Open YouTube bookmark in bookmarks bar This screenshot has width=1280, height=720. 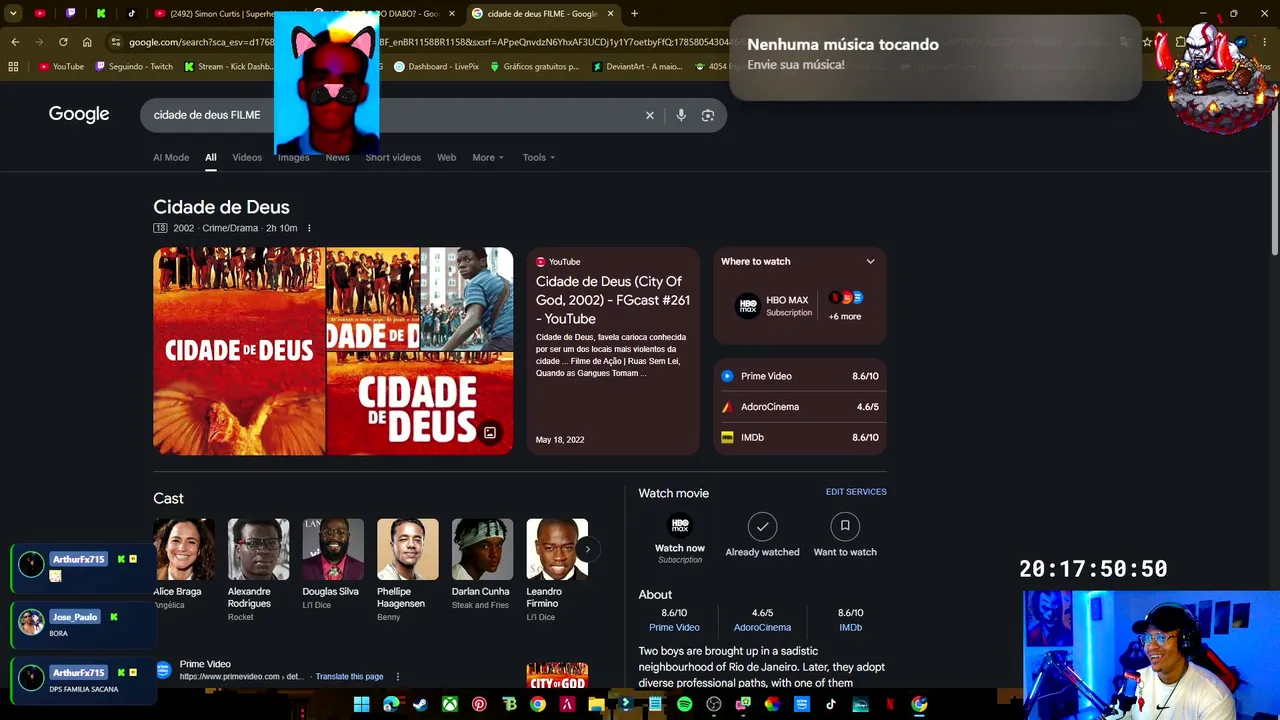[60, 67]
